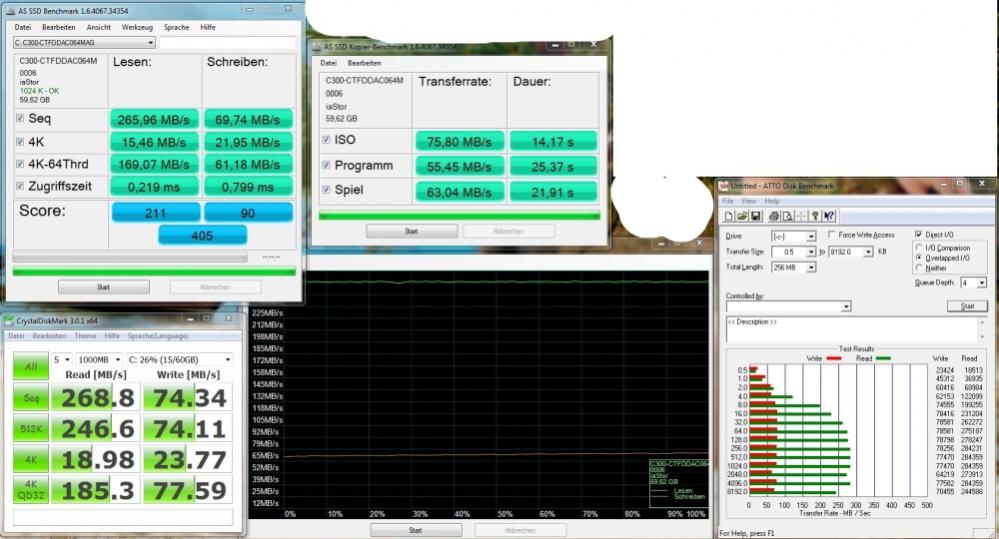This screenshot has height=539, width=999.
Task: Open the C300-CTFDDAC064MAG drive dropdown
Action: [84, 43]
